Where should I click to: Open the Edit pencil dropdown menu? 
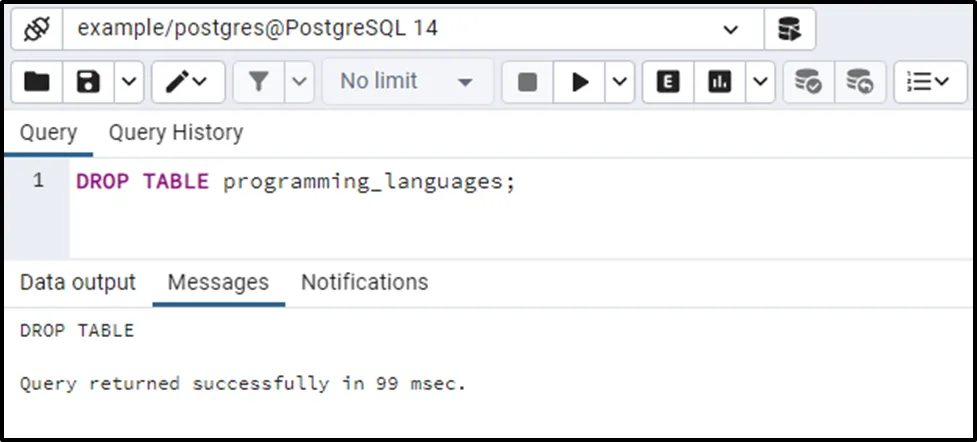coord(188,82)
